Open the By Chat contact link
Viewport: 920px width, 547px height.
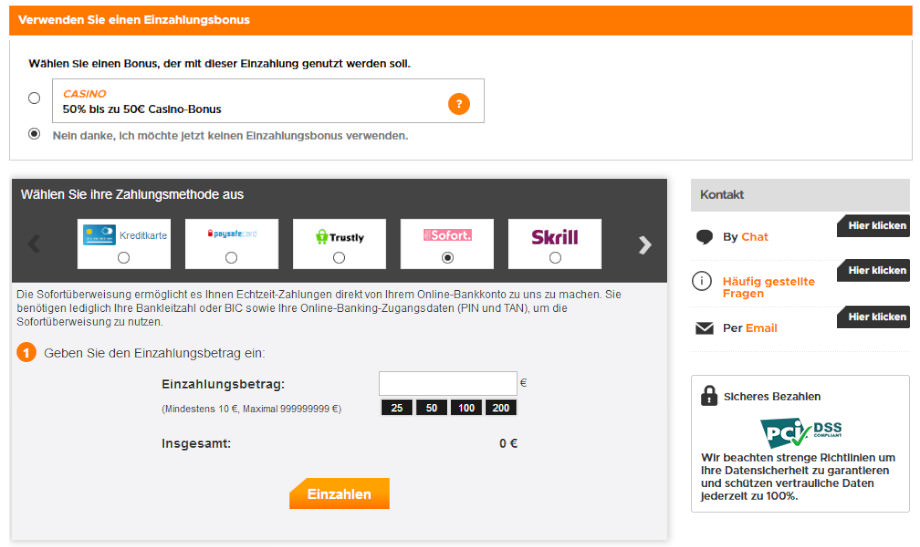coord(745,237)
